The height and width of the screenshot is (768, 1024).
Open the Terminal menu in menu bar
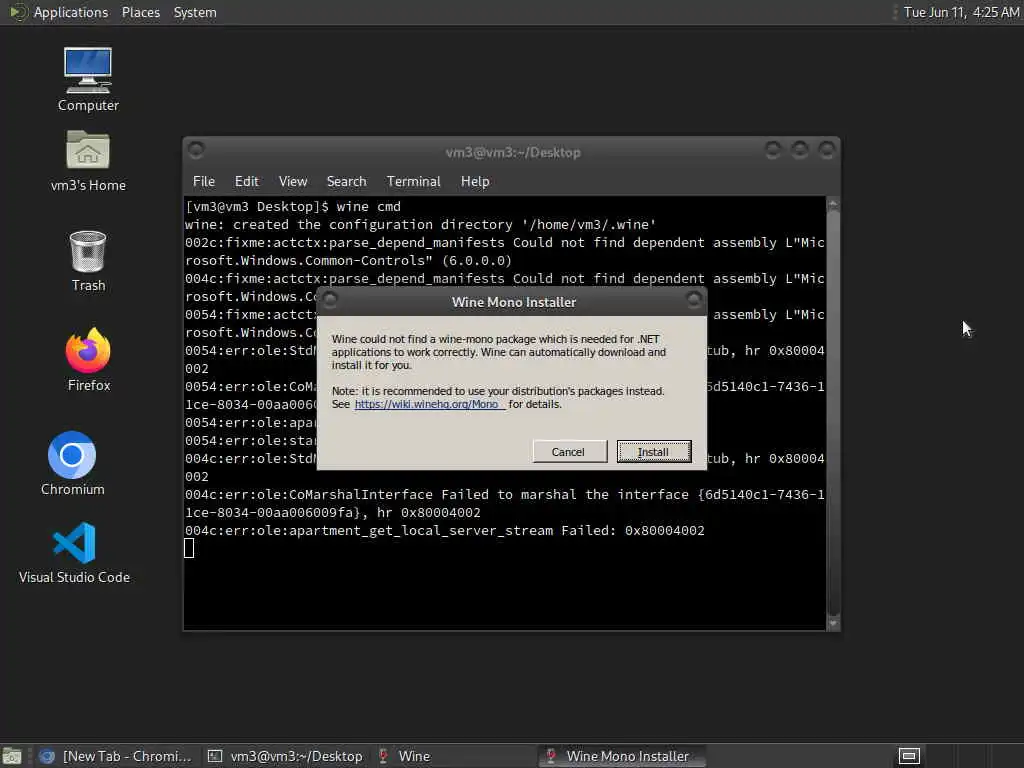tap(413, 182)
